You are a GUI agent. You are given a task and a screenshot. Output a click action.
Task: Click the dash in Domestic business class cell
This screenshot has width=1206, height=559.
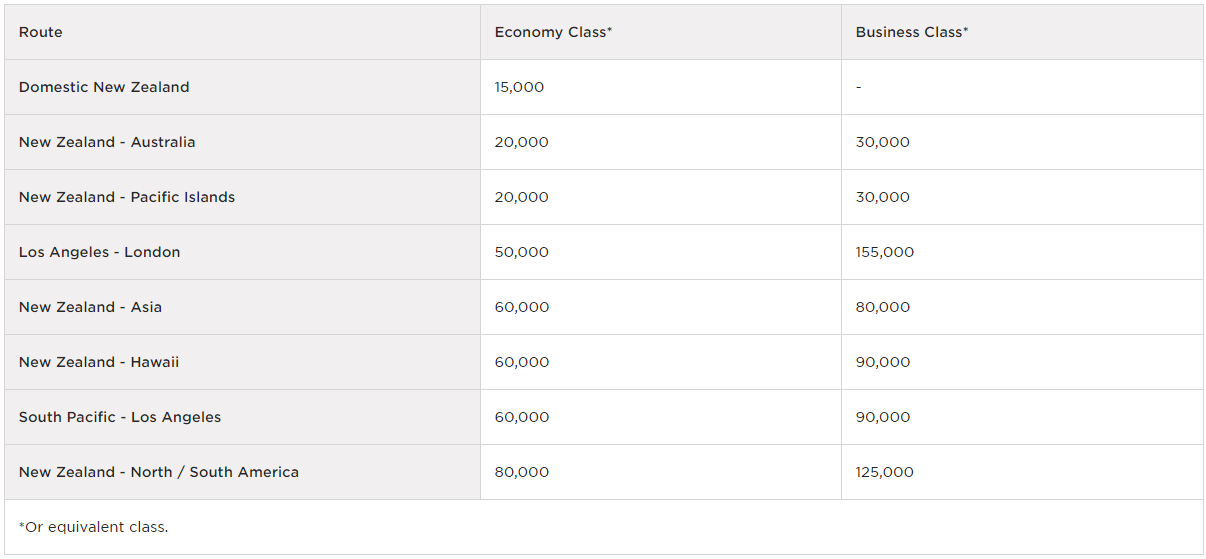coord(858,87)
